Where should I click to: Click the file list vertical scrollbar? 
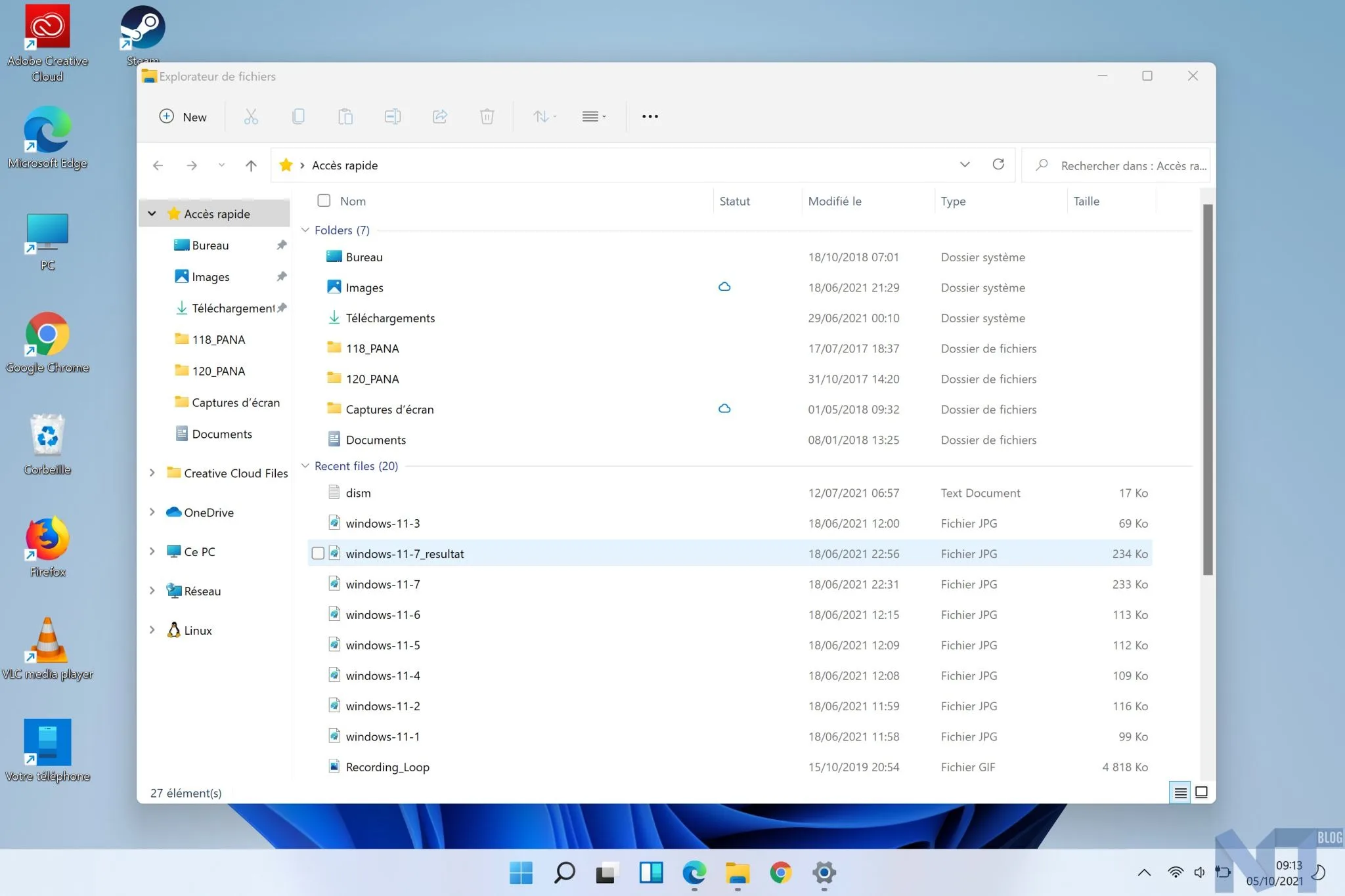point(1207,389)
